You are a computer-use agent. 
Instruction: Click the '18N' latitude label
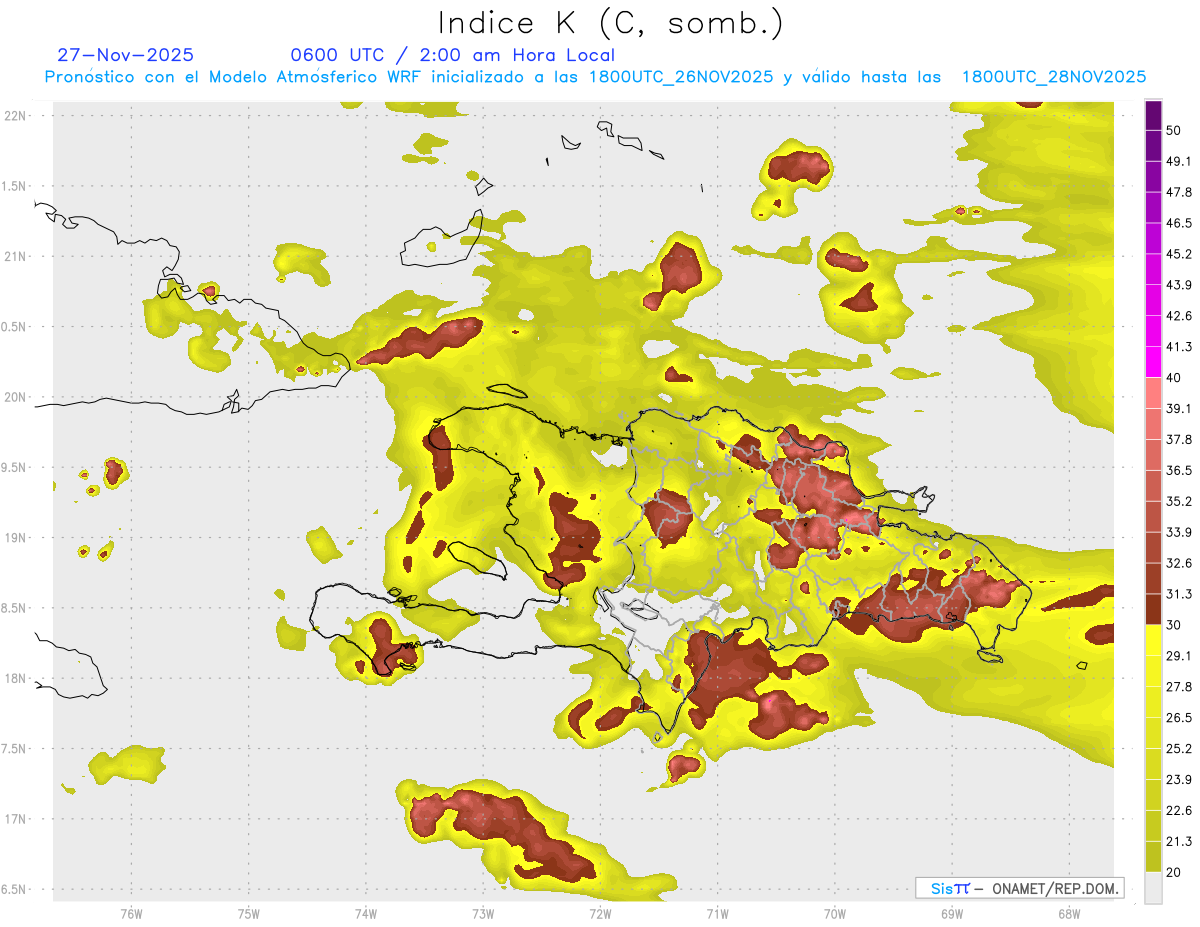(x=16, y=679)
